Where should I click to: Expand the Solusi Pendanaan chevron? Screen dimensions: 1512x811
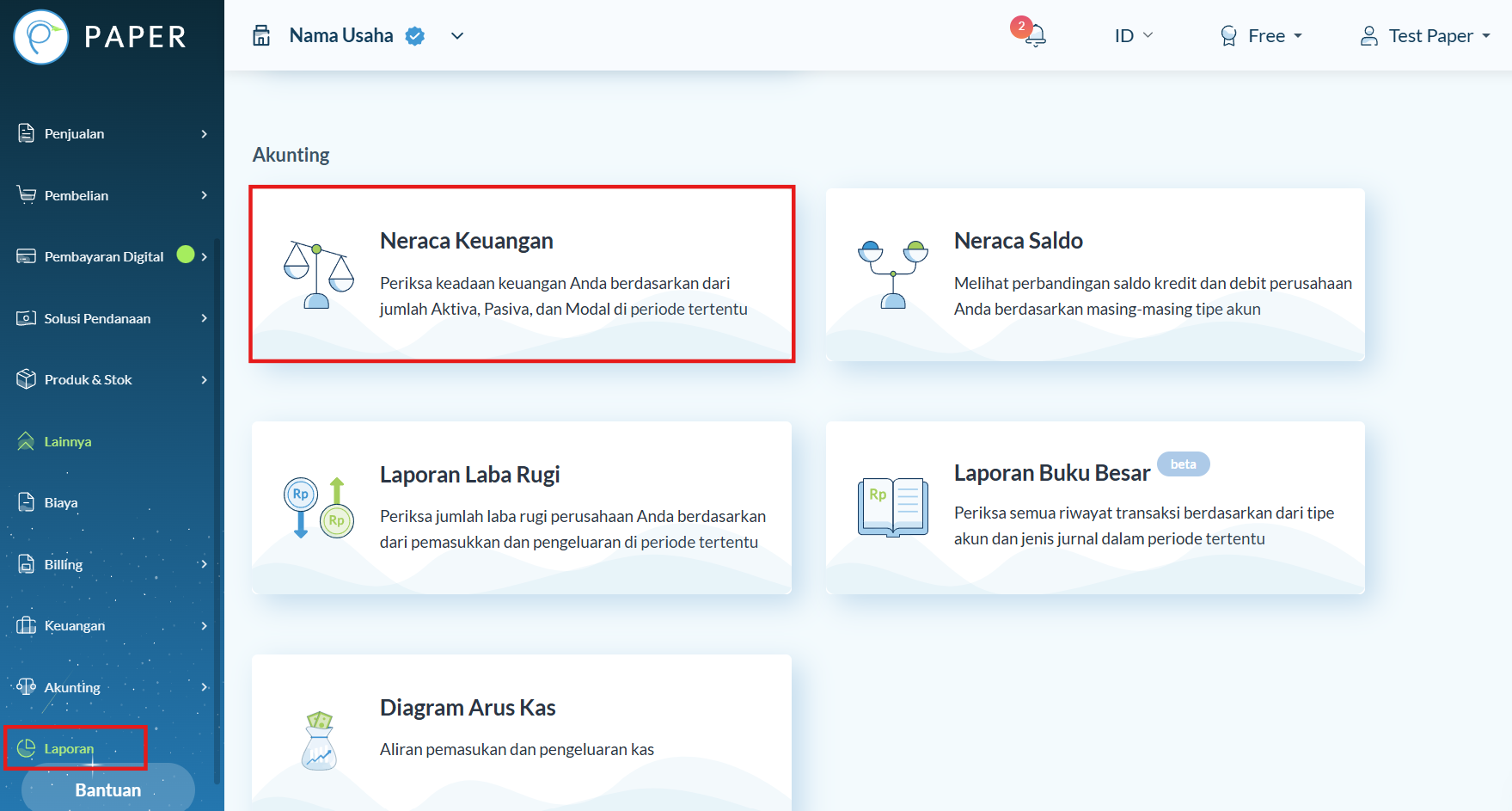click(x=204, y=318)
